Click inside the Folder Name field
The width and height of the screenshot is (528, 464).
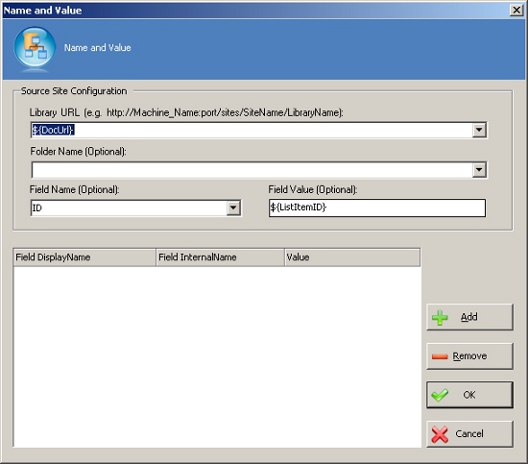[x=252, y=170]
